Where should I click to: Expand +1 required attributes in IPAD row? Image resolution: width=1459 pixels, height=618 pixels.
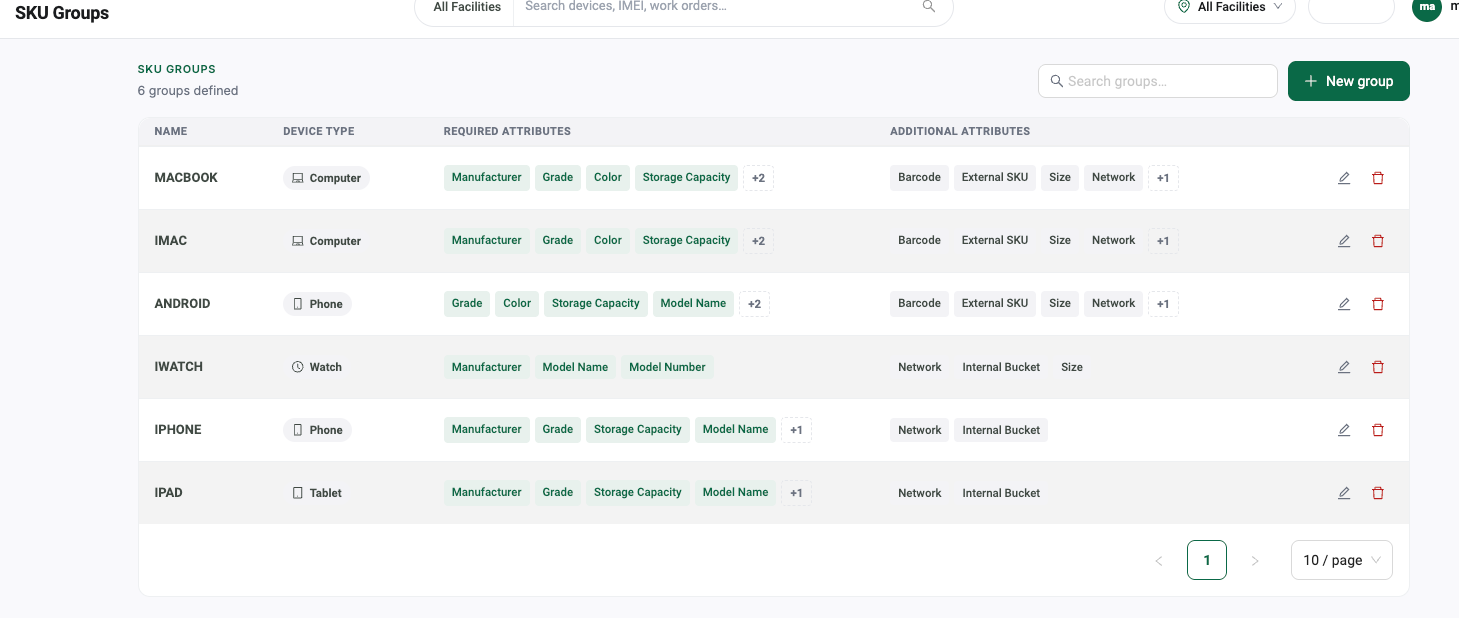[796, 493]
